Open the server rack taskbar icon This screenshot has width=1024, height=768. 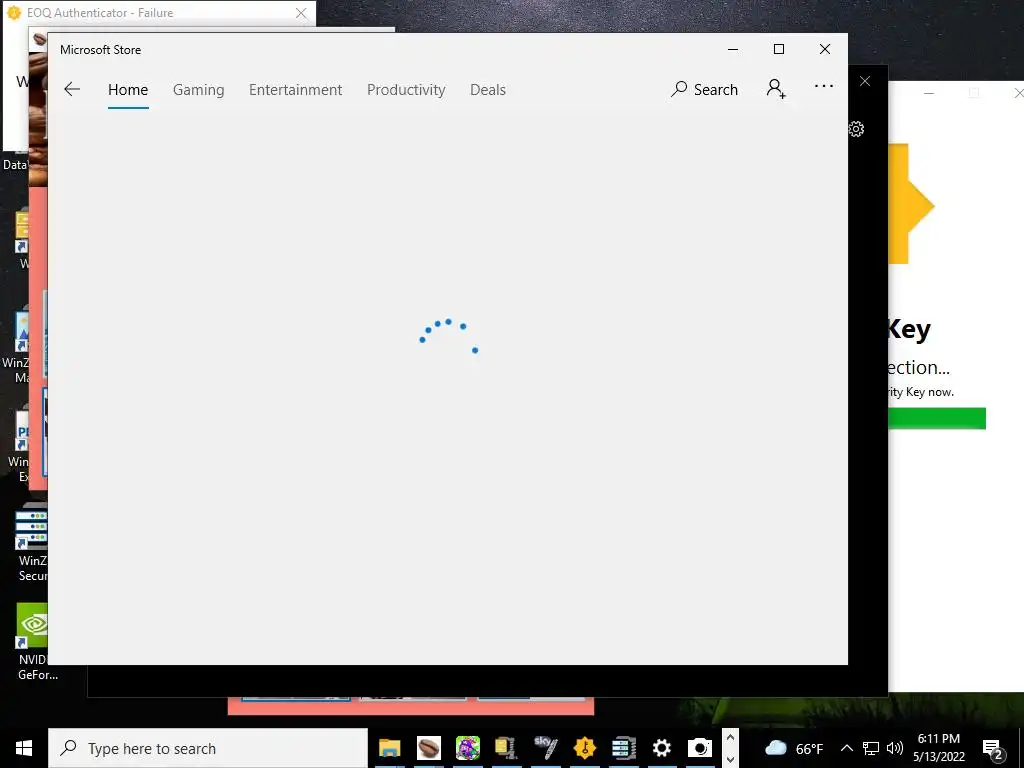click(x=624, y=748)
